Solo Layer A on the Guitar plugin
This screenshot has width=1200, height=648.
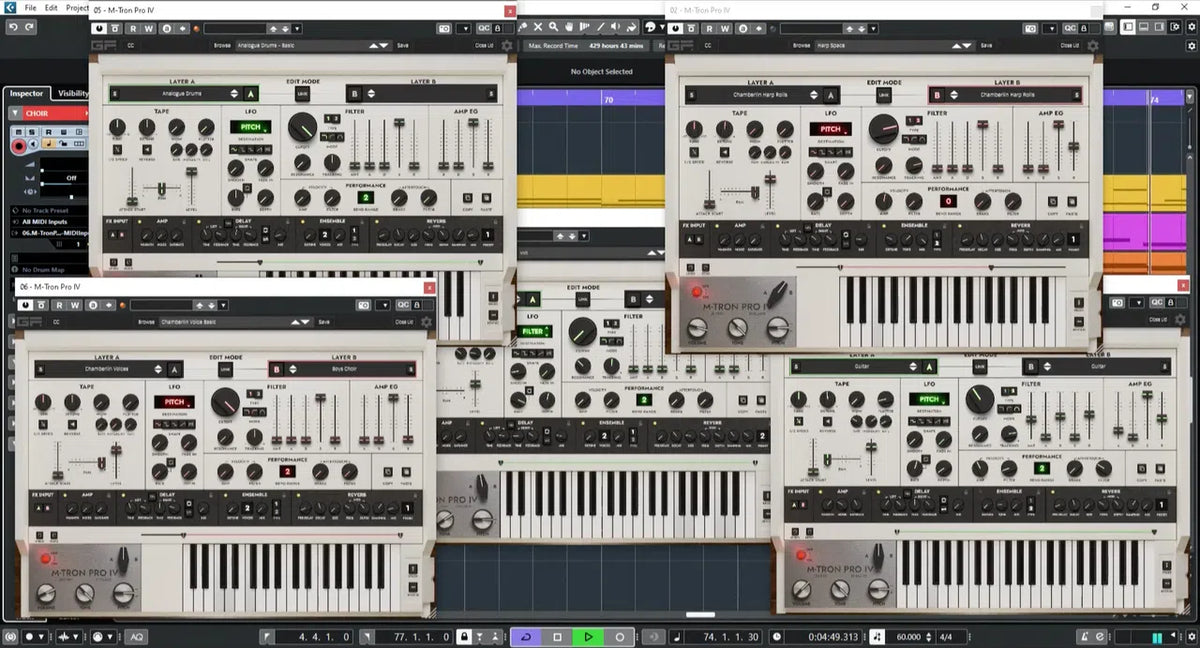[x=794, y=366]
